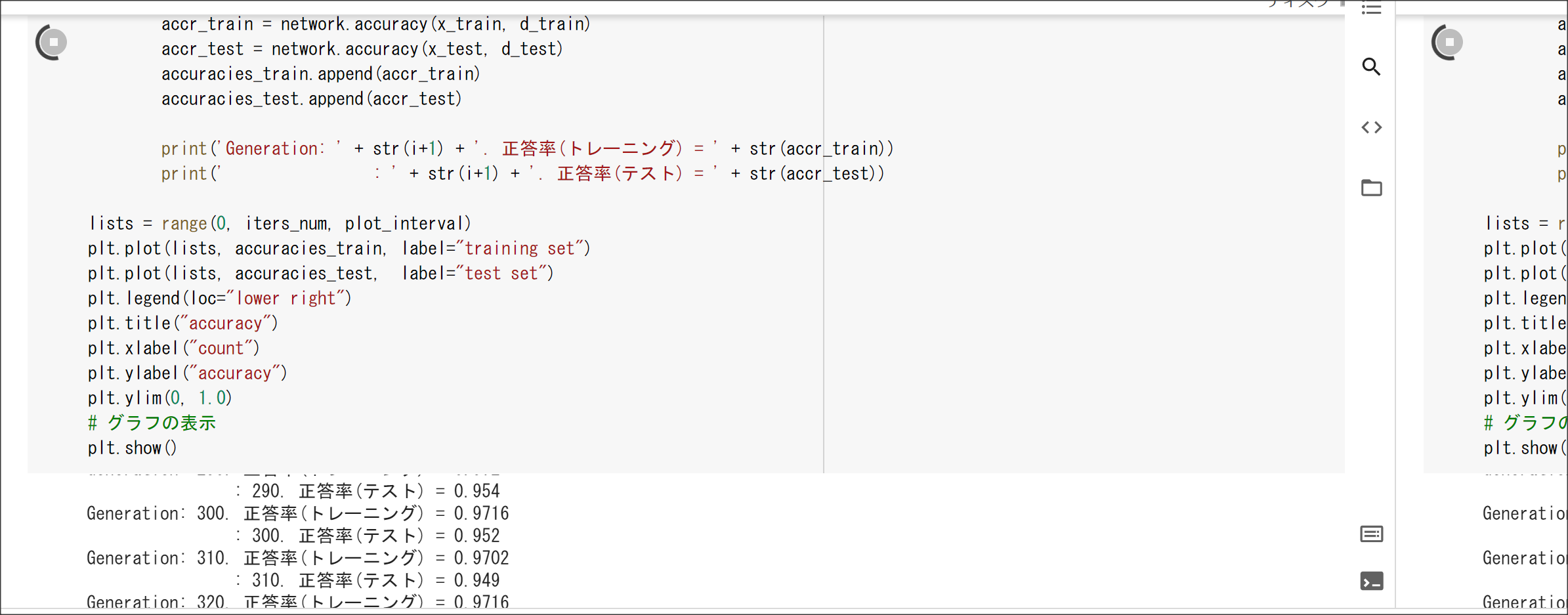
Task: Click the 310 正答率(テスト) = 0.949 output line
Action: click(368, 580)
